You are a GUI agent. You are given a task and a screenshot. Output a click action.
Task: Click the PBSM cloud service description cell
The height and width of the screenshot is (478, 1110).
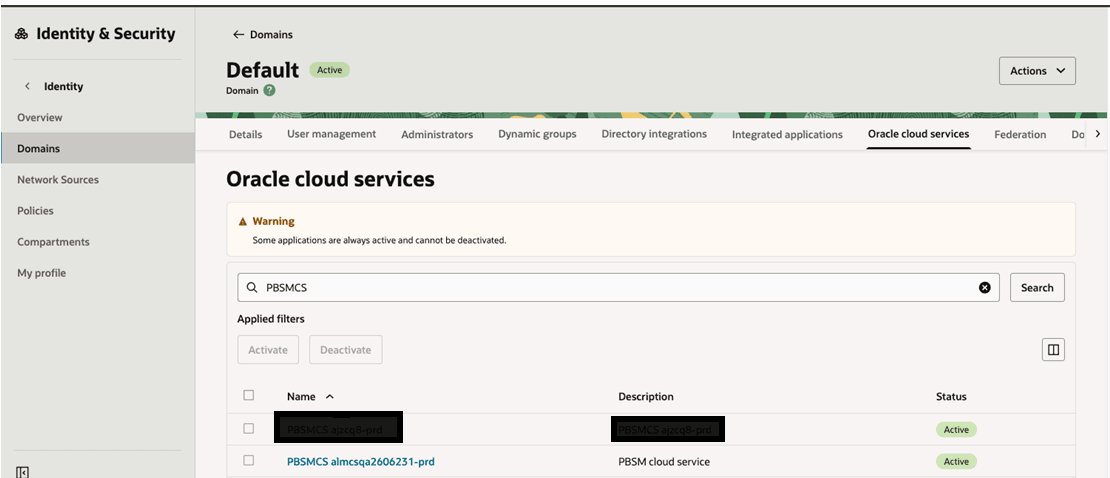[664, 462]
